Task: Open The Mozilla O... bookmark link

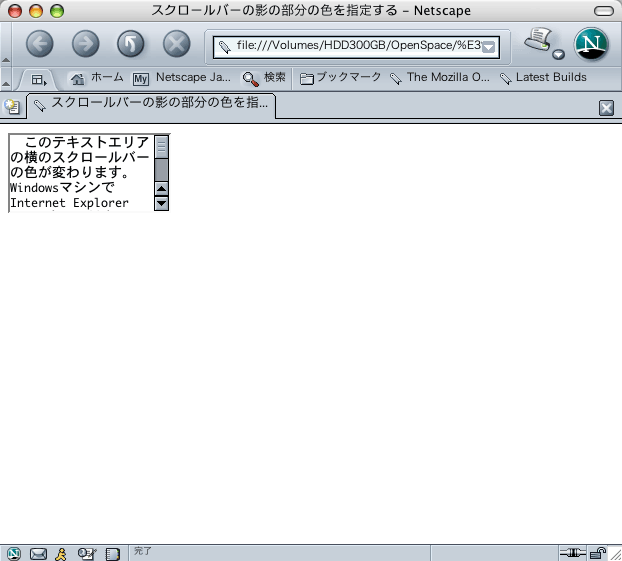Action: pos(439,78)
